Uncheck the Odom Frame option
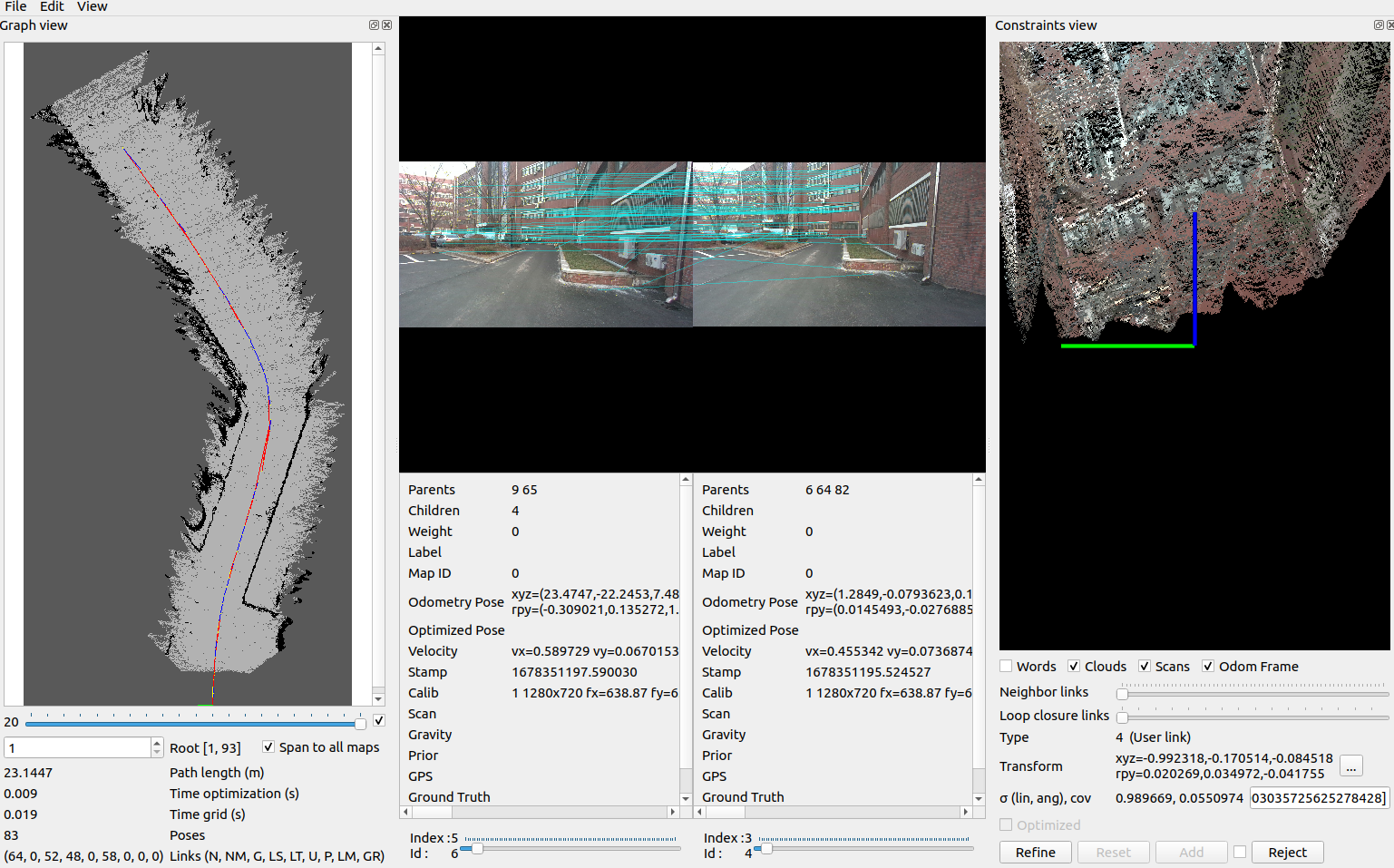 pos(1208,667)
